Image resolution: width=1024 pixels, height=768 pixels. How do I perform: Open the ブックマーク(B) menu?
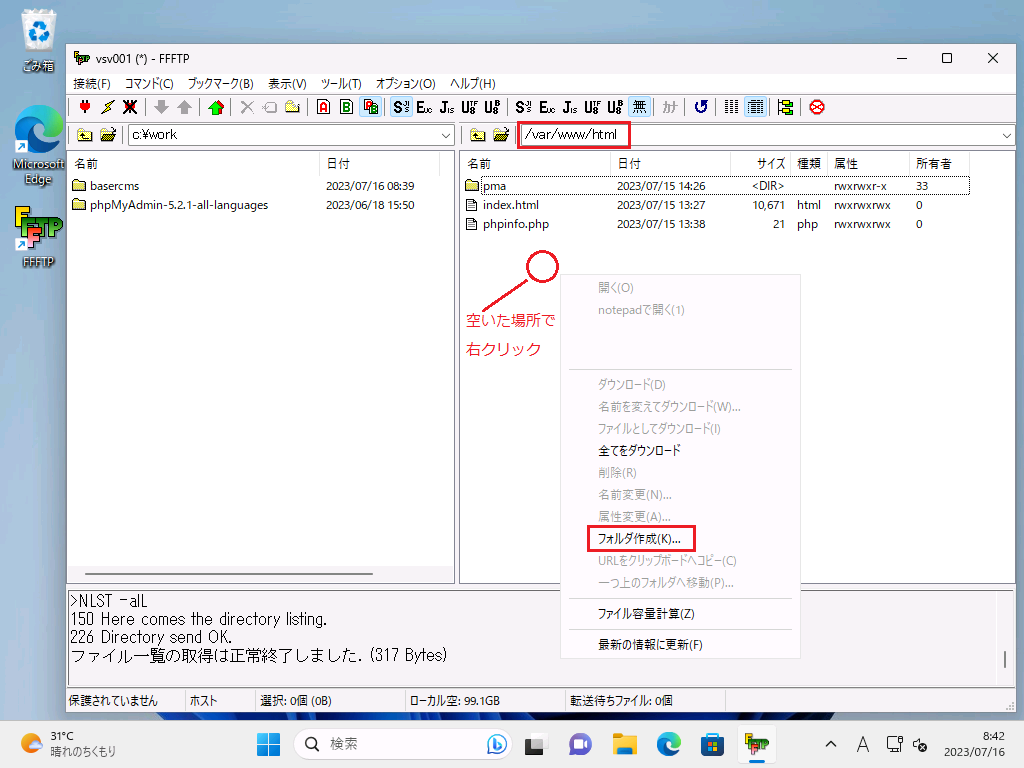coord(220,84)
